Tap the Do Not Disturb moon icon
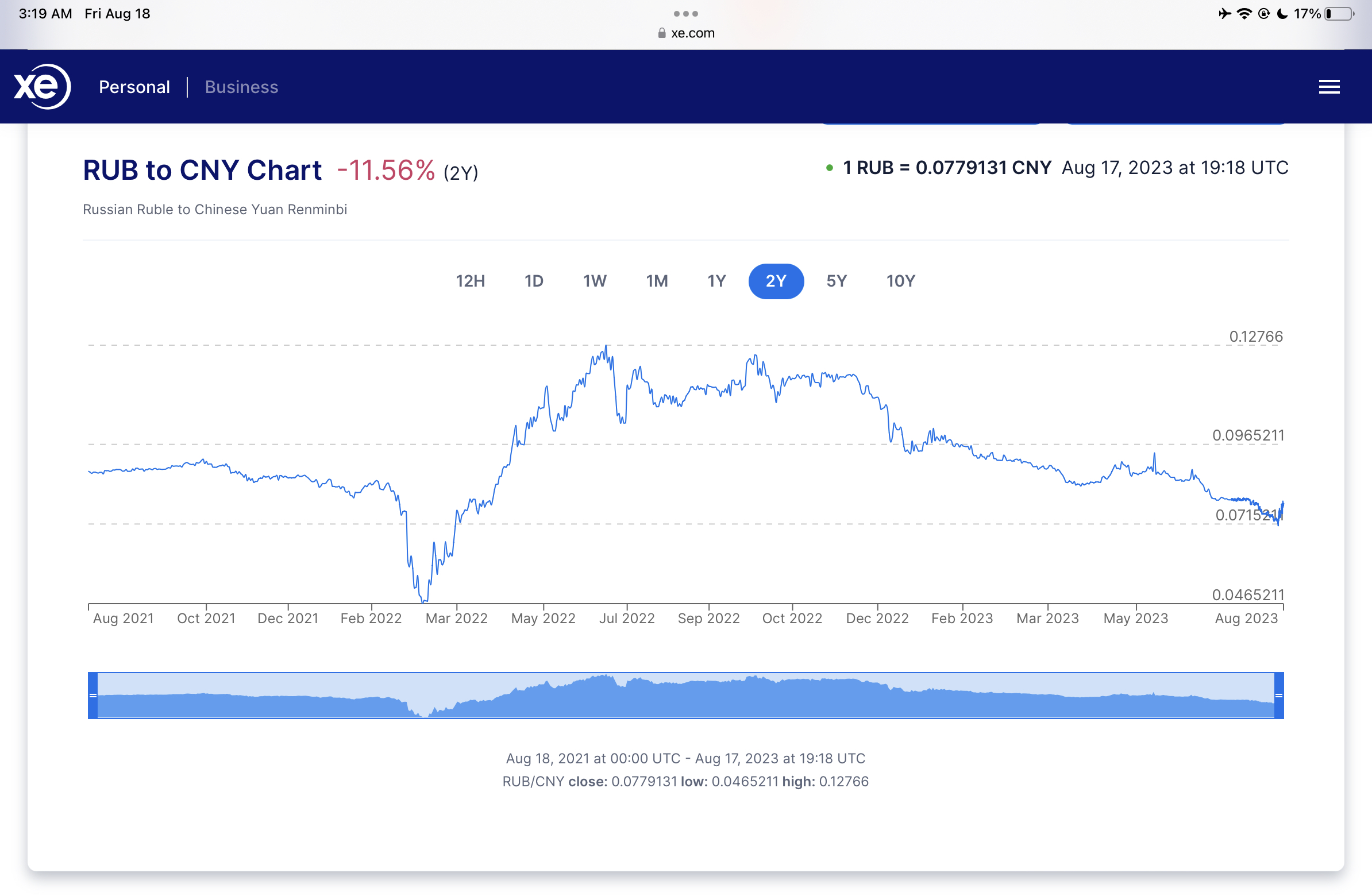Image resolution: width=1372 pixels, height=896 pixels. pos(1282,13)
